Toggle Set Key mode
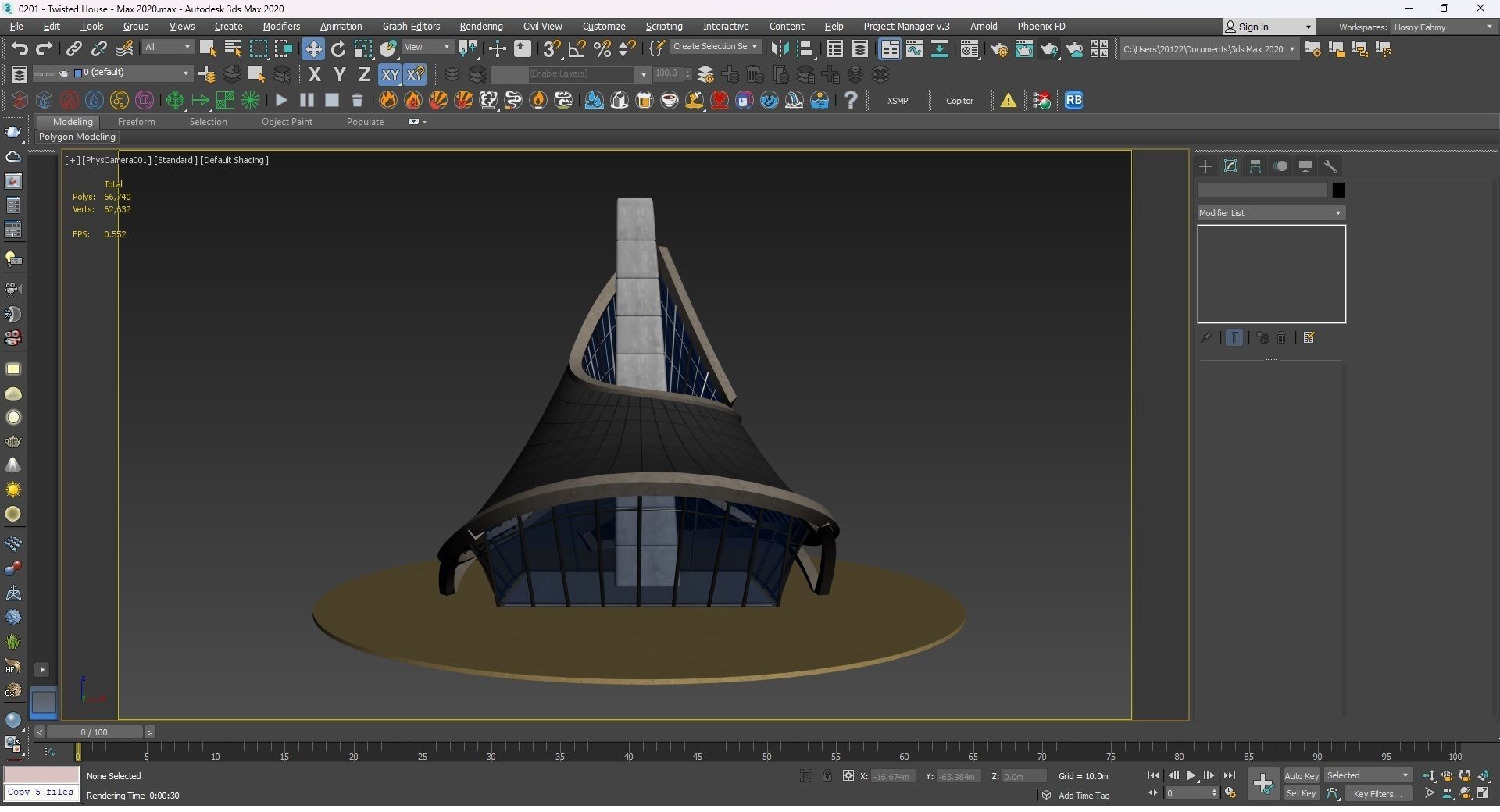1500x812 pixels. tap(1302, 794)
